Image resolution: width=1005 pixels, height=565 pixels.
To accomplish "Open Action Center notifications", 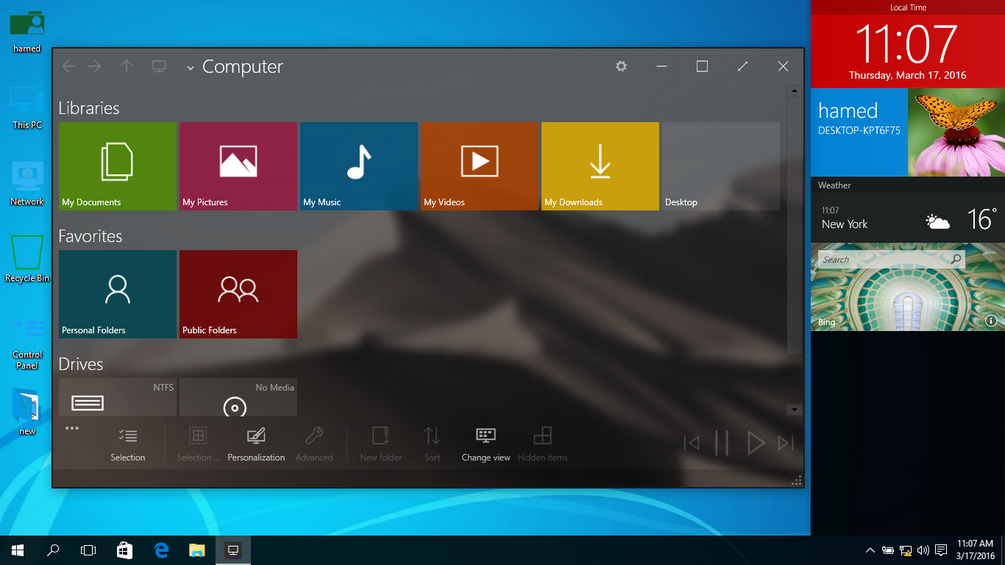I will tap(941, 550).
